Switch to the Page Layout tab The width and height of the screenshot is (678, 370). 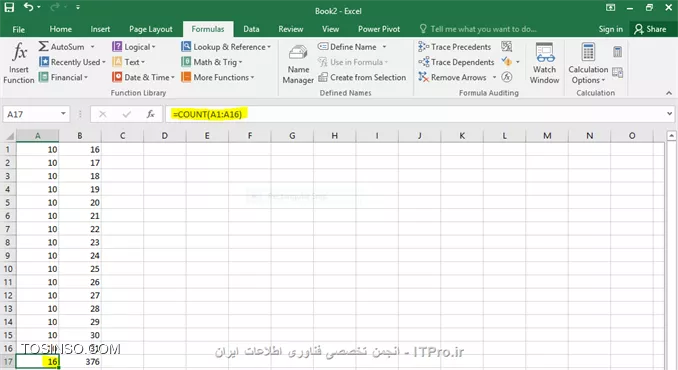[x=150, y=29]
